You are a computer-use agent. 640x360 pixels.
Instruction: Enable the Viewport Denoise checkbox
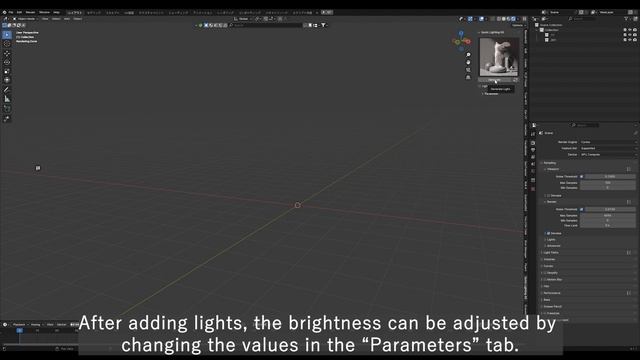point(549,196)
